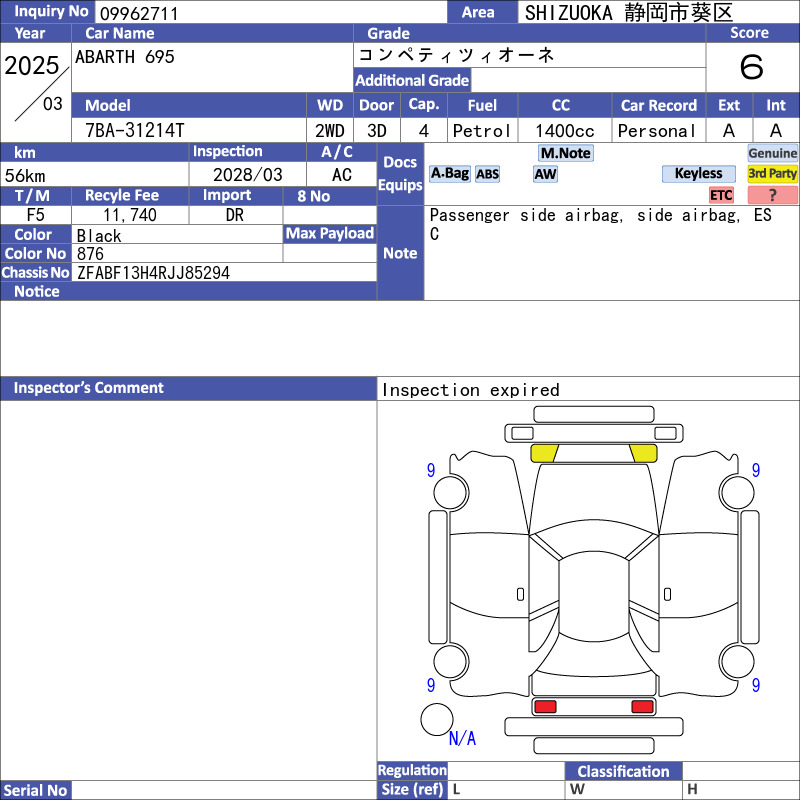
Task: Click the Chassis No ZFABF13H4RJJ85294 field
Action: 224,272
